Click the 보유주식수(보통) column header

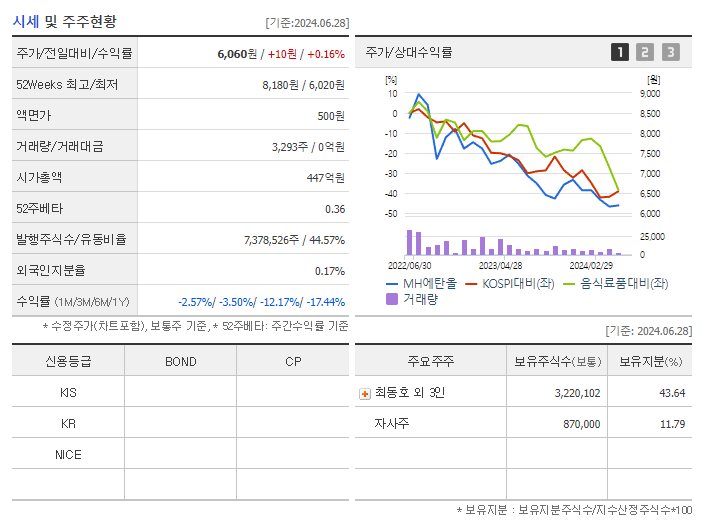[557, 362]
